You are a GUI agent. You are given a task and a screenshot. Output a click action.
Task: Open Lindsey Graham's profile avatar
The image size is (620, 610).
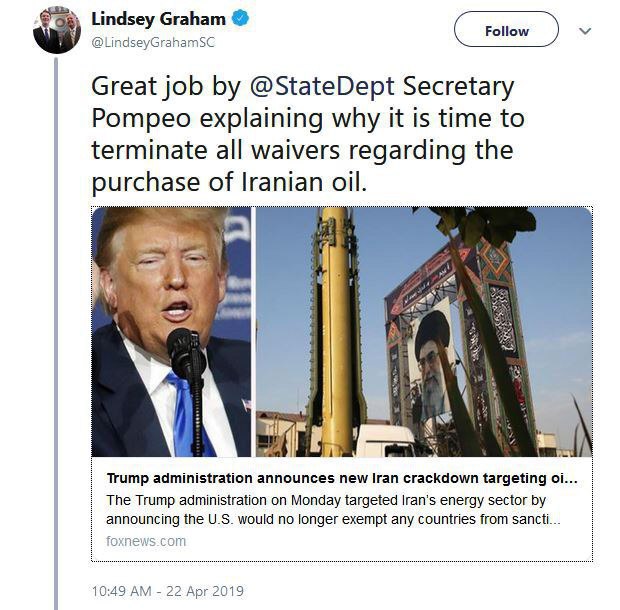(56, 30)
